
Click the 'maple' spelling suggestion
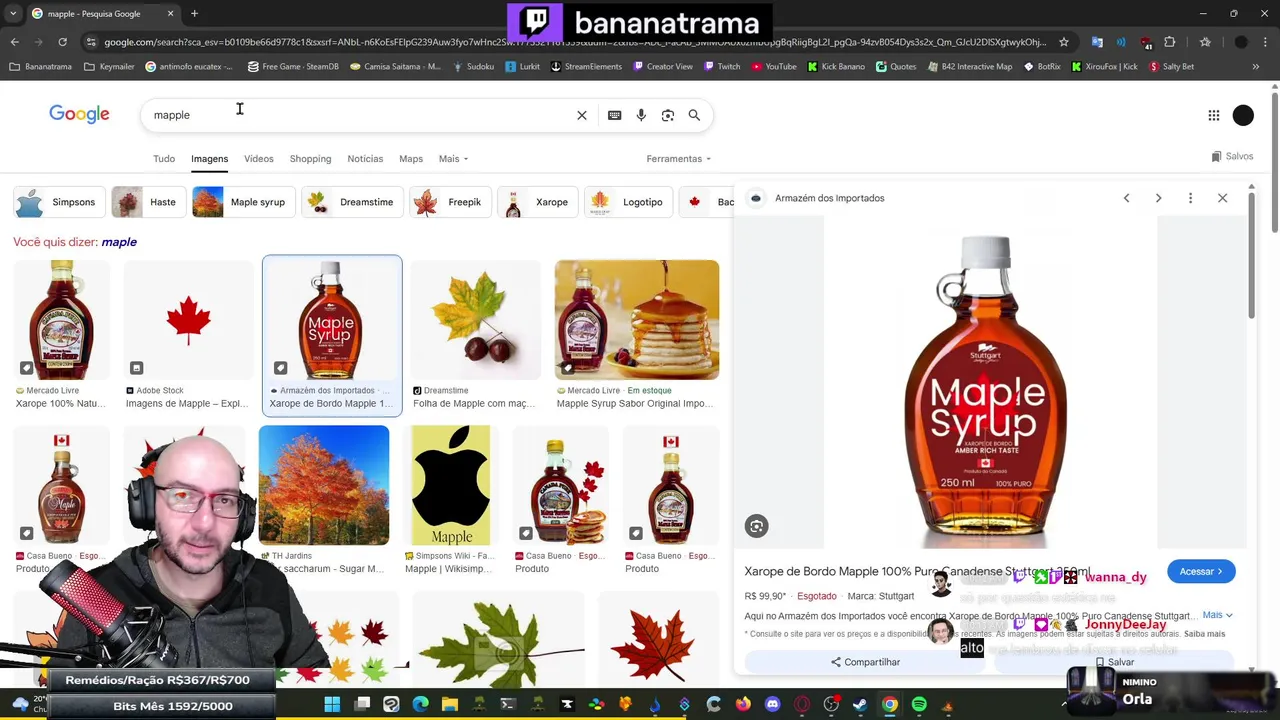[x=119, y=242]
